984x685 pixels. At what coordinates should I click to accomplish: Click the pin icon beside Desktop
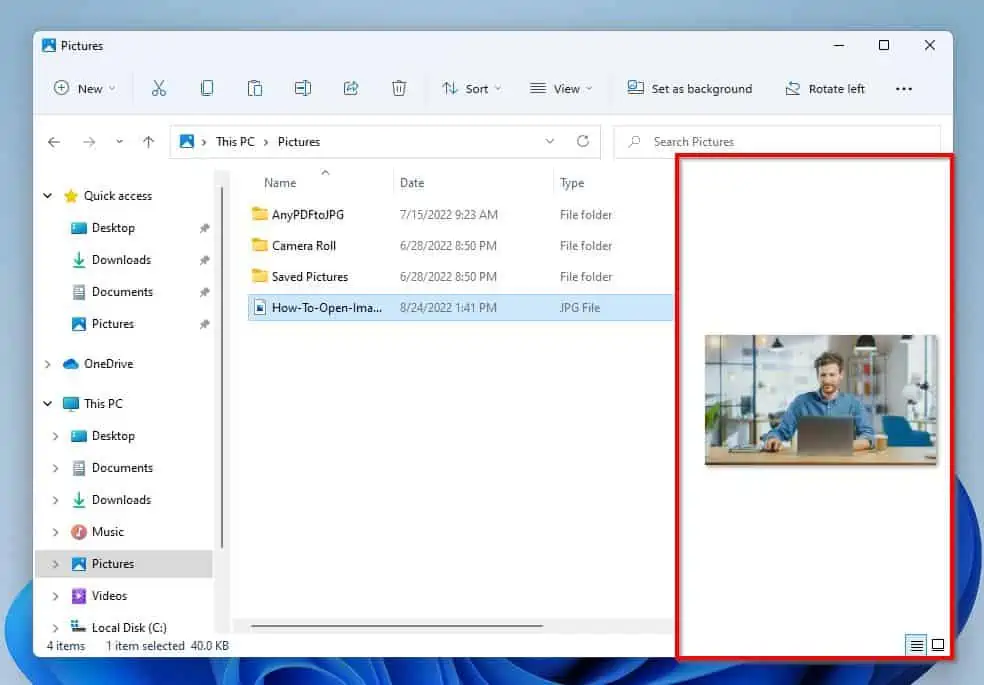204,228
